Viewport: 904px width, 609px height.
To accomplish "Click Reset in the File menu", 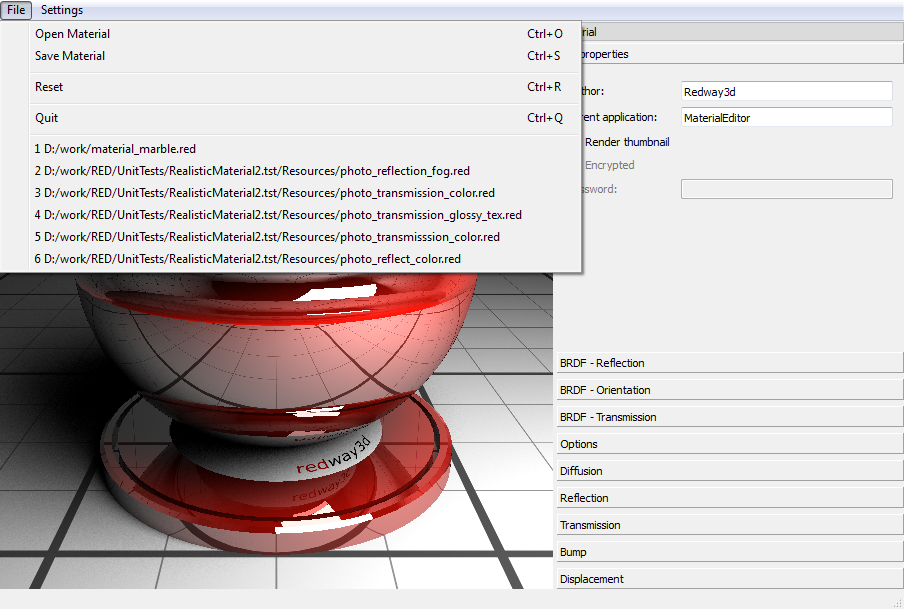I will (49, 87).
